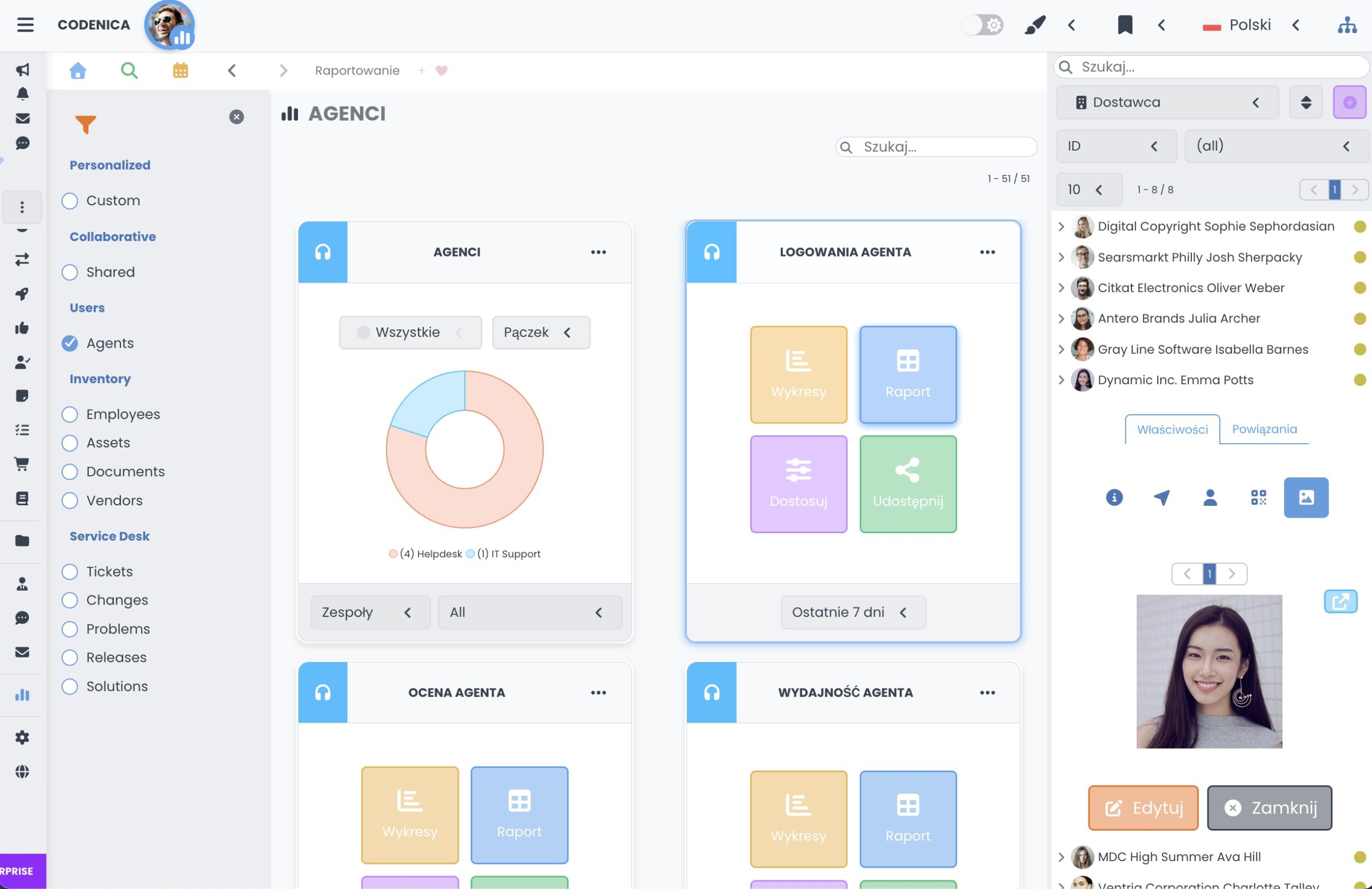Click the Raport tile in Logowania Agenta
Image resolution: width=1372 pixels, height=889 pixels.
click(907, 375)
